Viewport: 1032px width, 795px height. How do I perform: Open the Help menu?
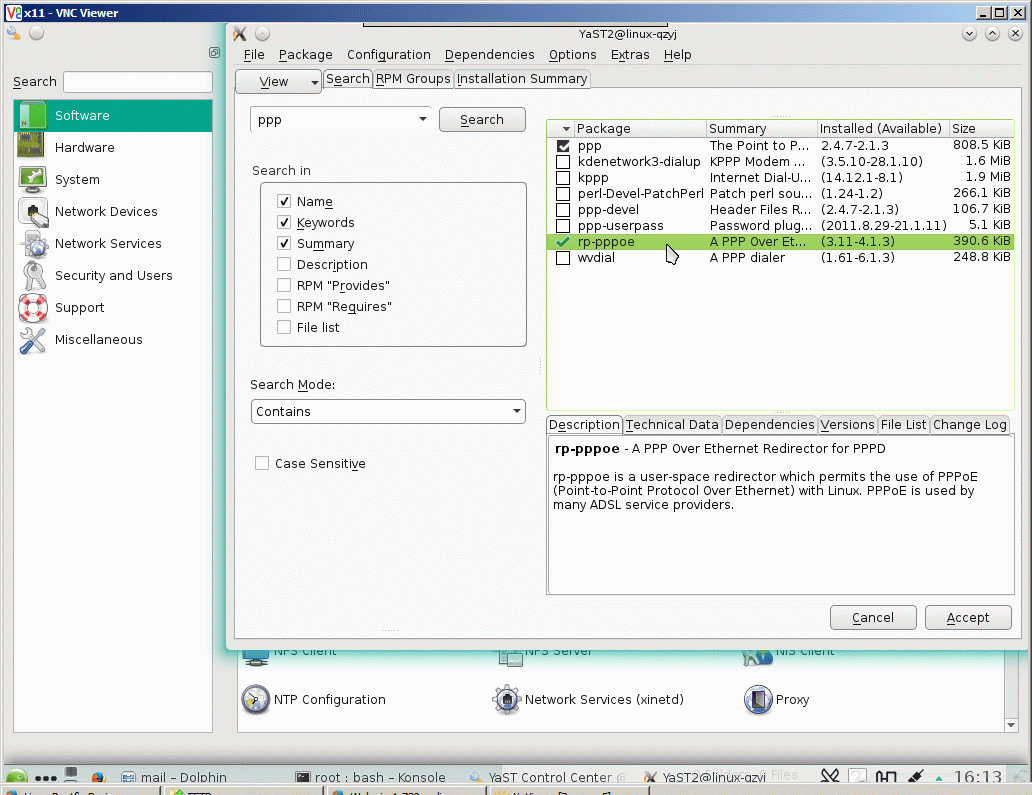coord(677,55)
